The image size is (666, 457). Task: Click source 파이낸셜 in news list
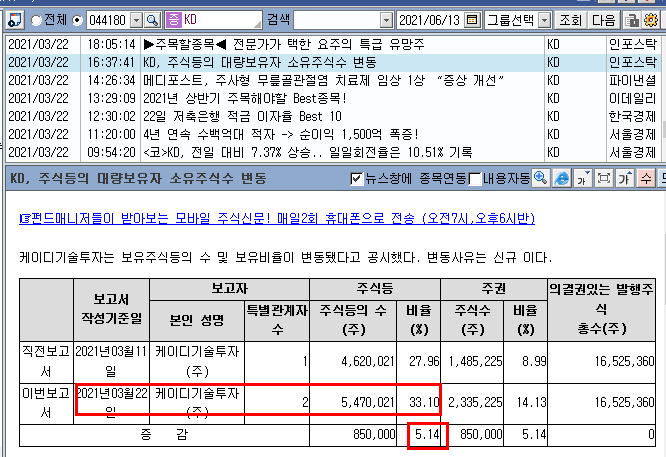633,80
